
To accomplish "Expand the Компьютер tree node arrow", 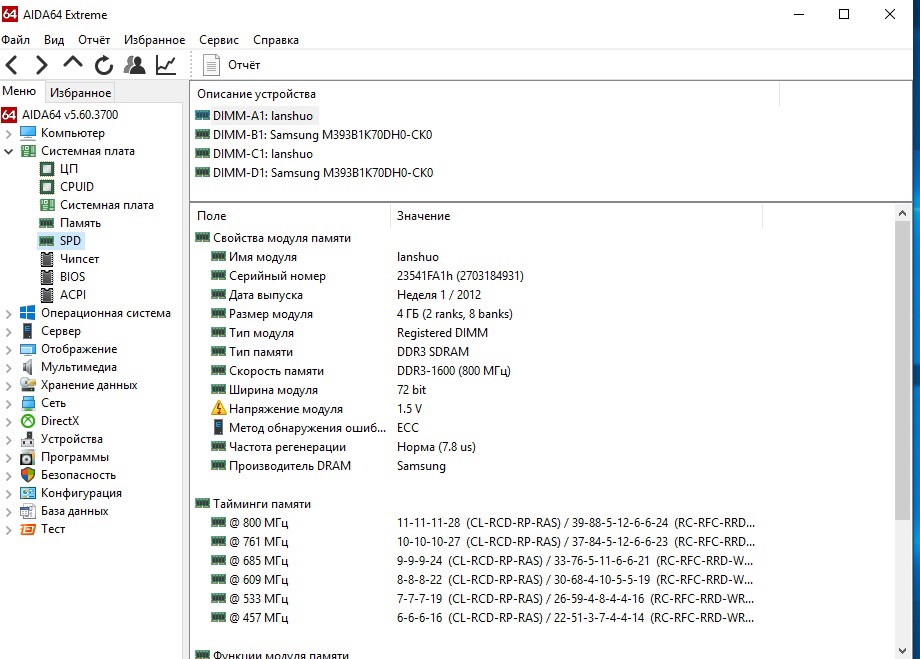I will tap(8, 134).
